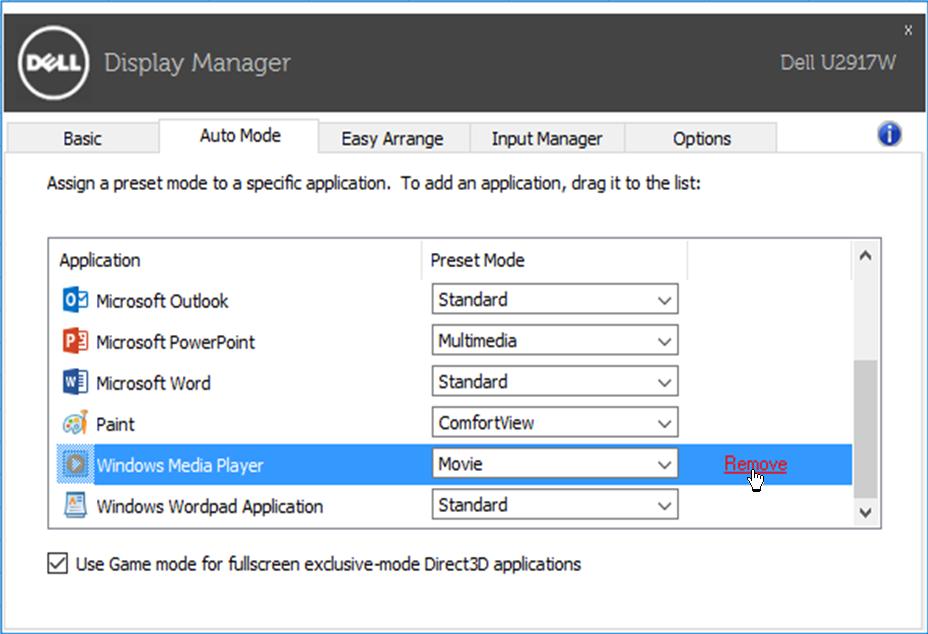928x634 pixels.
Task: Click the Remove link for Windows Media Player
Action: [x=755, y=464]
